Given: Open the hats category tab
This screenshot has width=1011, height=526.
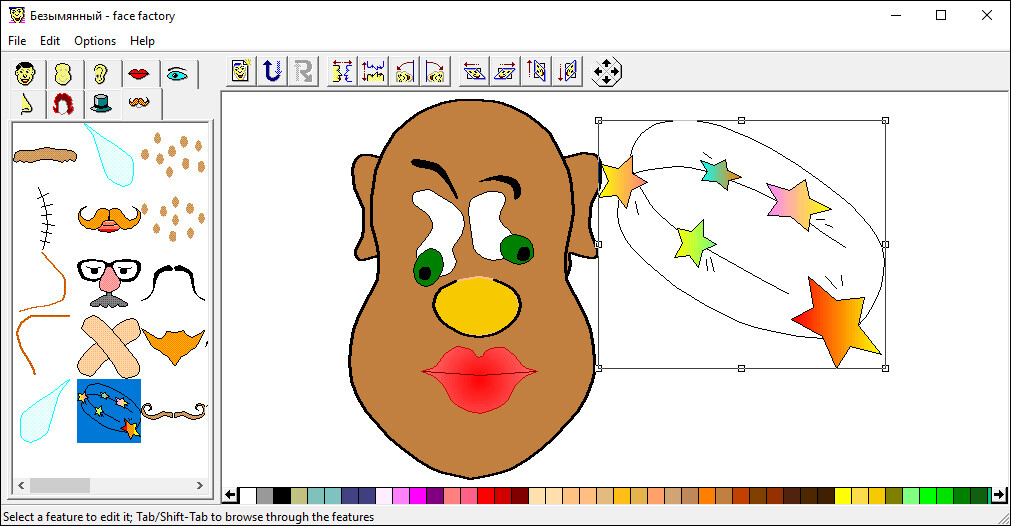Looking at the screenshot, I should [x=101, y=104].
